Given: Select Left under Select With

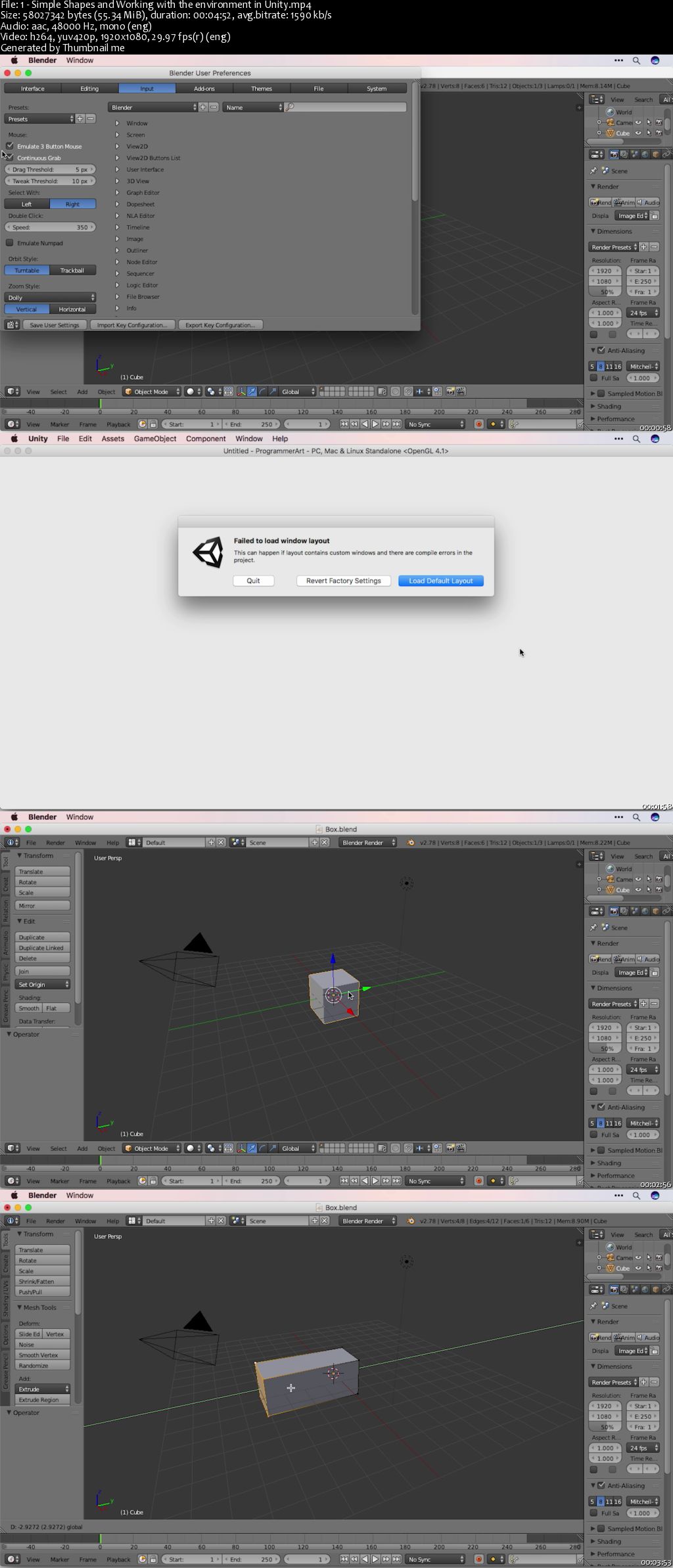Looking at the screenshot, I should 27,204.
